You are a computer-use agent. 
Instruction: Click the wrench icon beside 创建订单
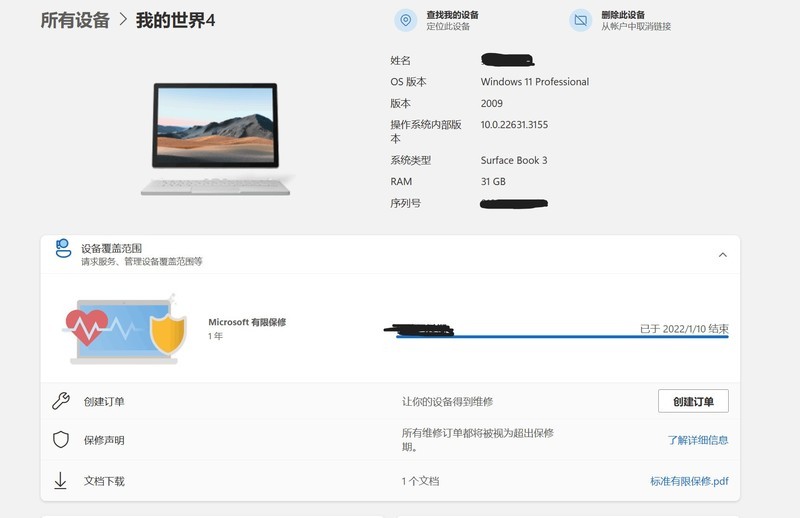61,401
